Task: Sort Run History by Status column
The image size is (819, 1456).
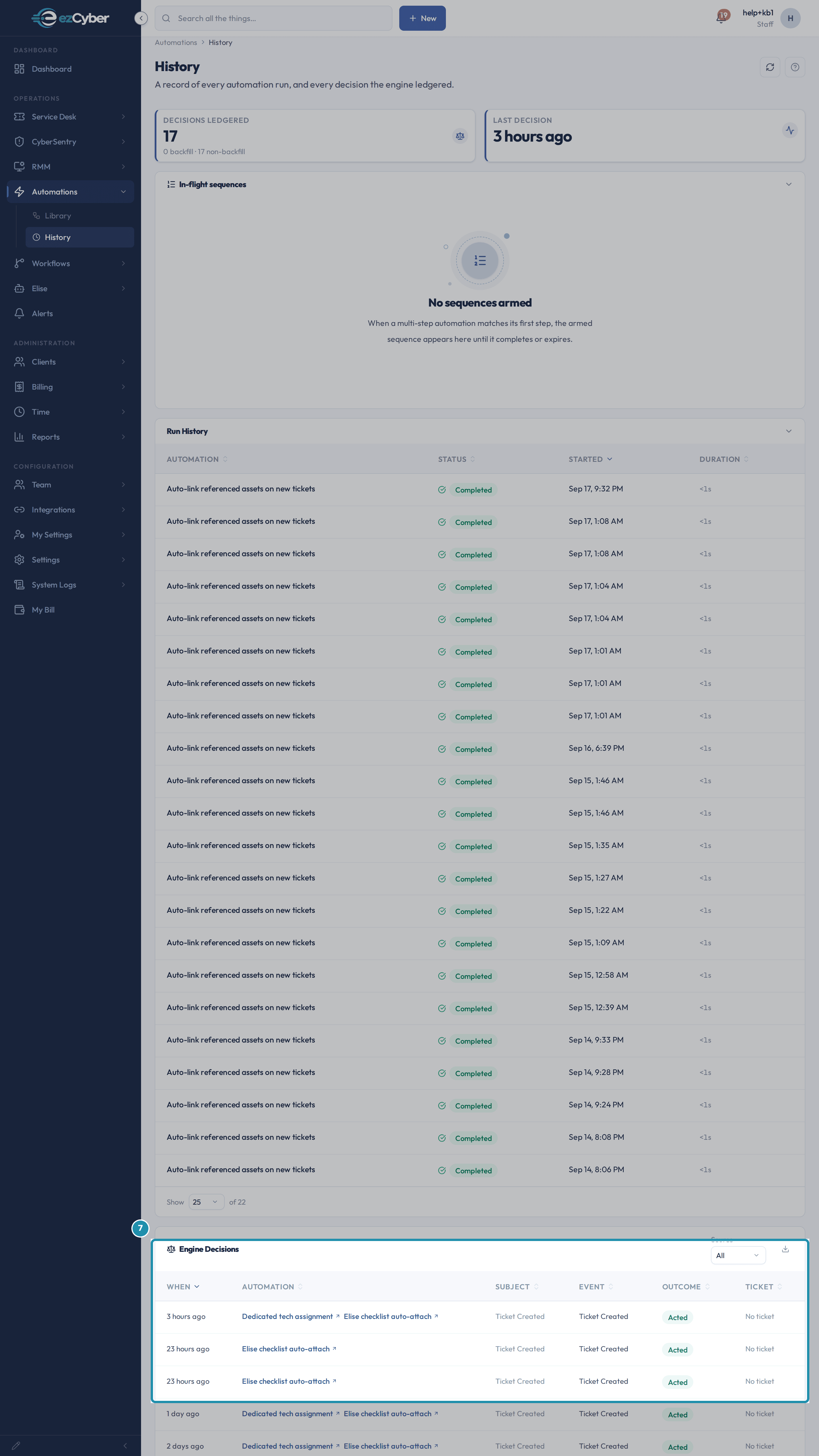Action: pyautogui.click(x=457, y=459)
